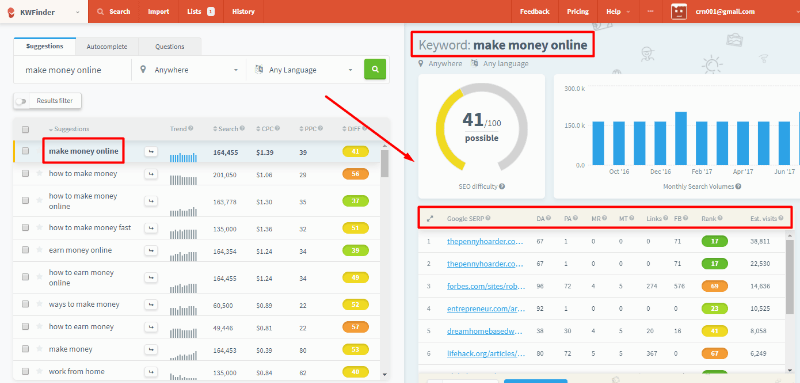Star the 'how to make money fast' keyword

point(39,228)
